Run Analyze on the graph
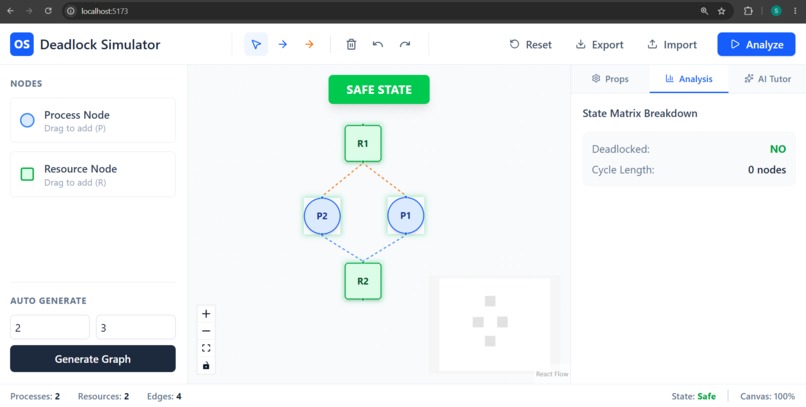Image resolution: width=806 pixels, height=407 pixels. point(756,44)
